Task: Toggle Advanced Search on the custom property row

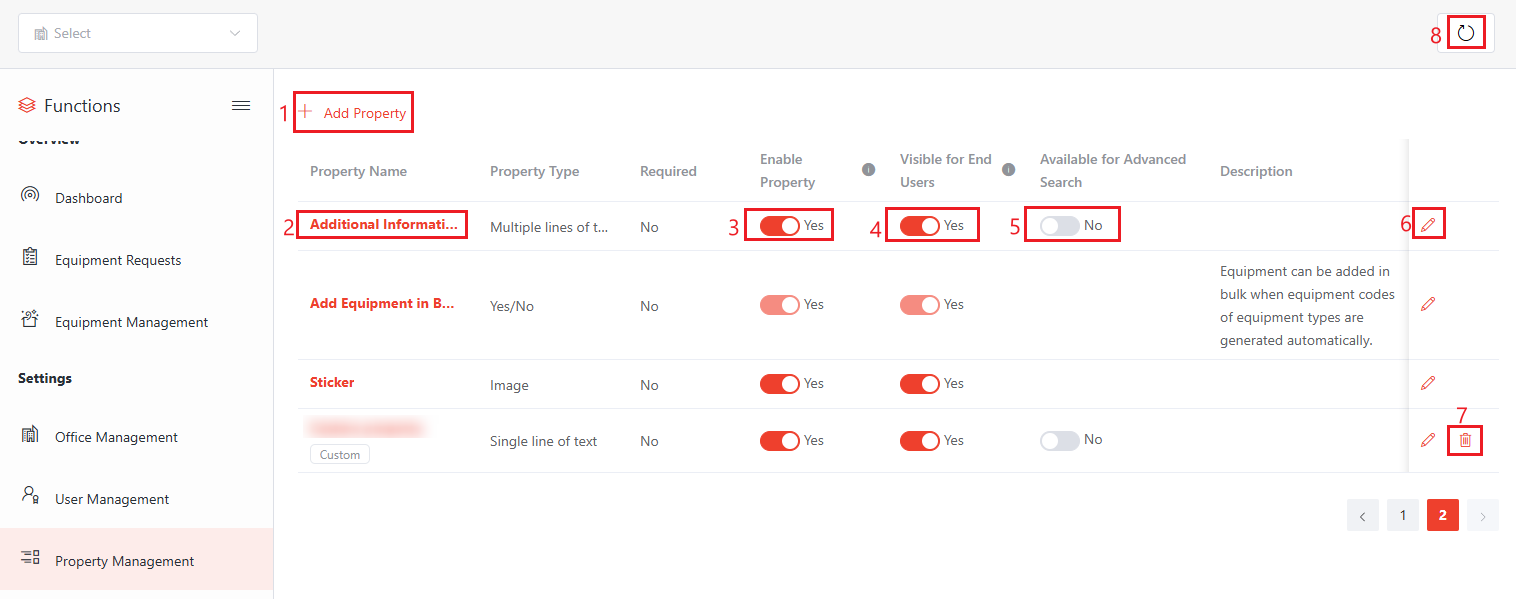Action: [x=1059, y=440]
